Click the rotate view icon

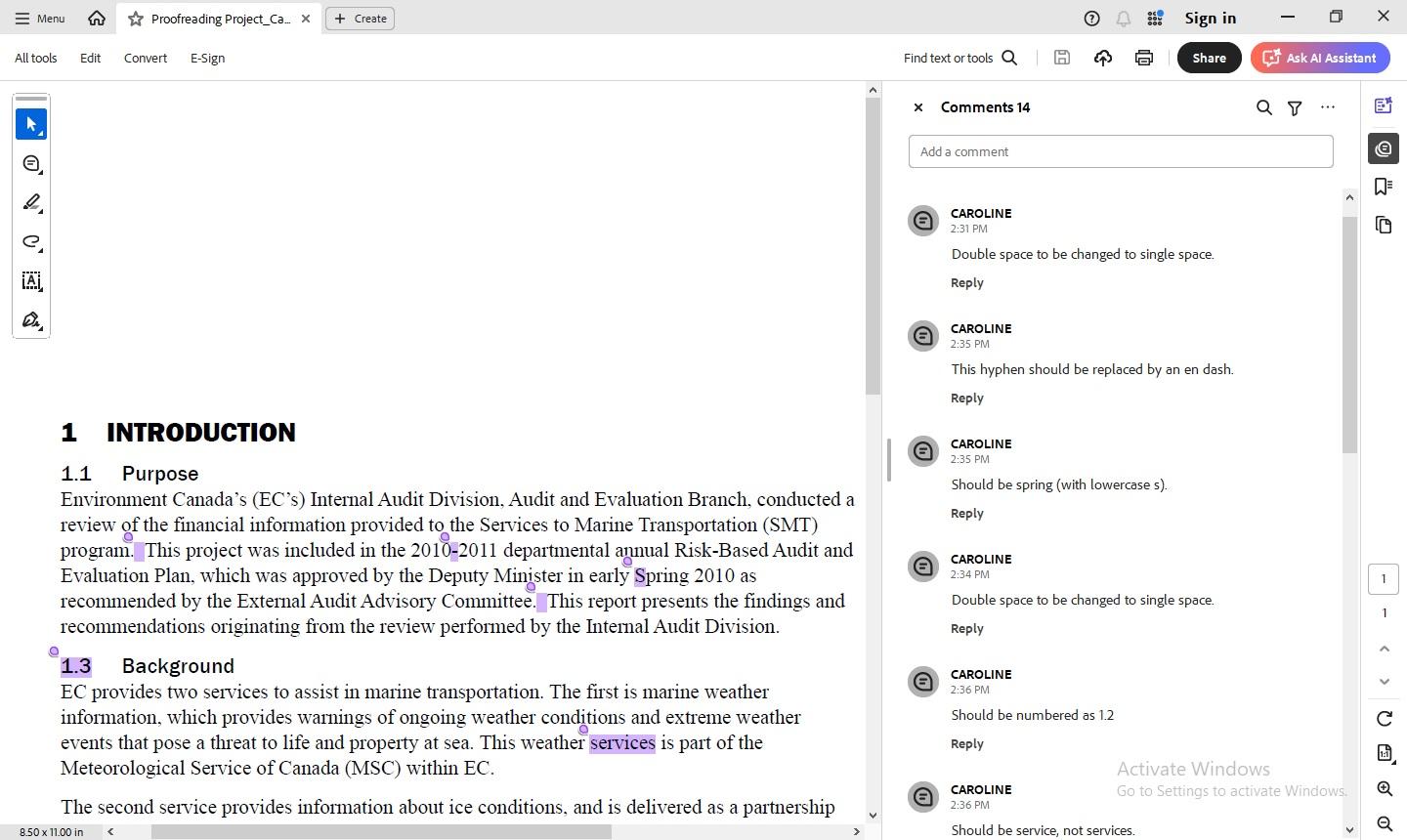coord(1385,719)
